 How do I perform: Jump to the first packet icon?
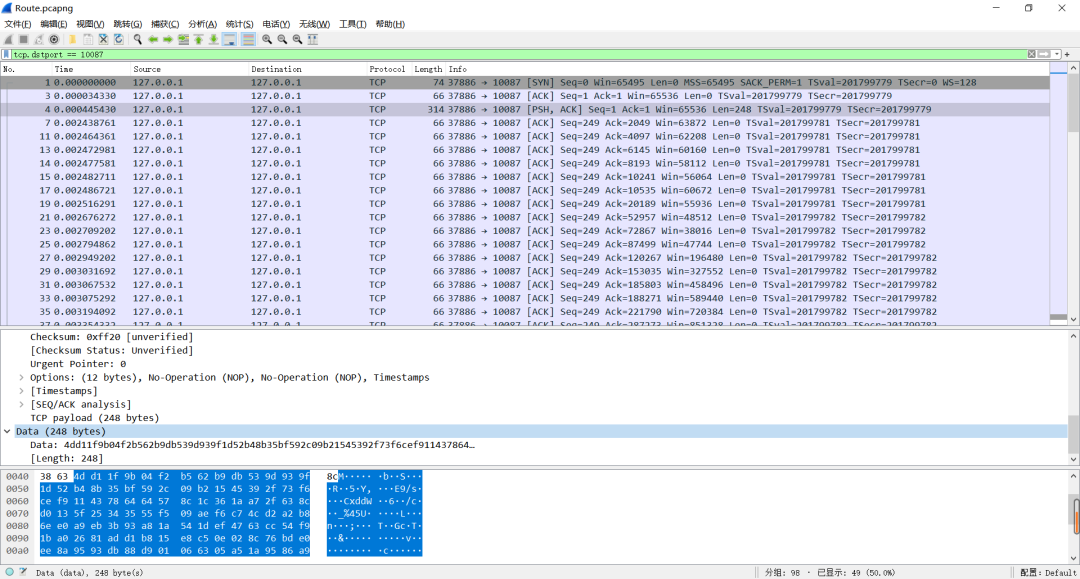click(x=198, y=39)
